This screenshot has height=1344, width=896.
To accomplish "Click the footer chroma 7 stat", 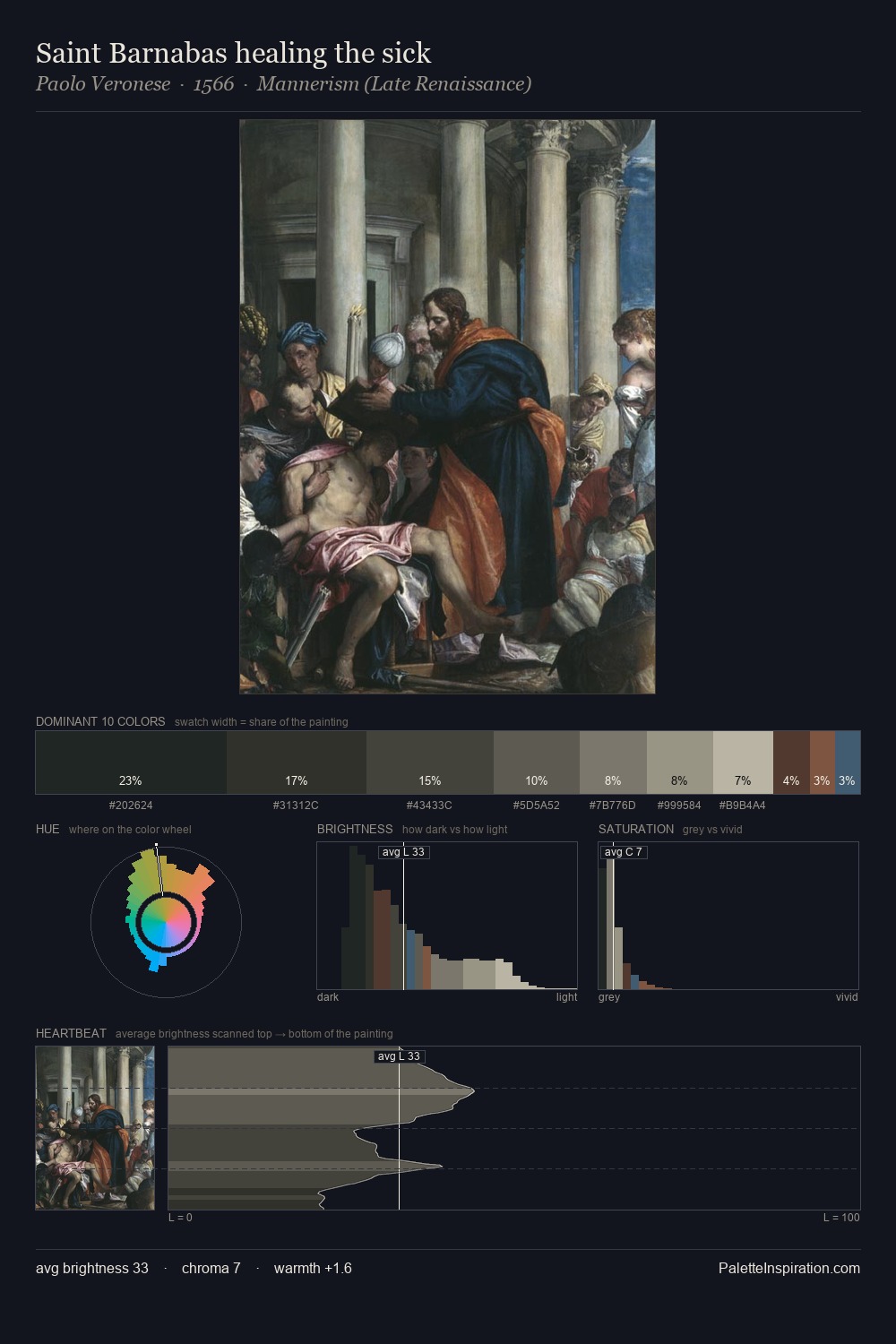I will tap(211, 1268).
